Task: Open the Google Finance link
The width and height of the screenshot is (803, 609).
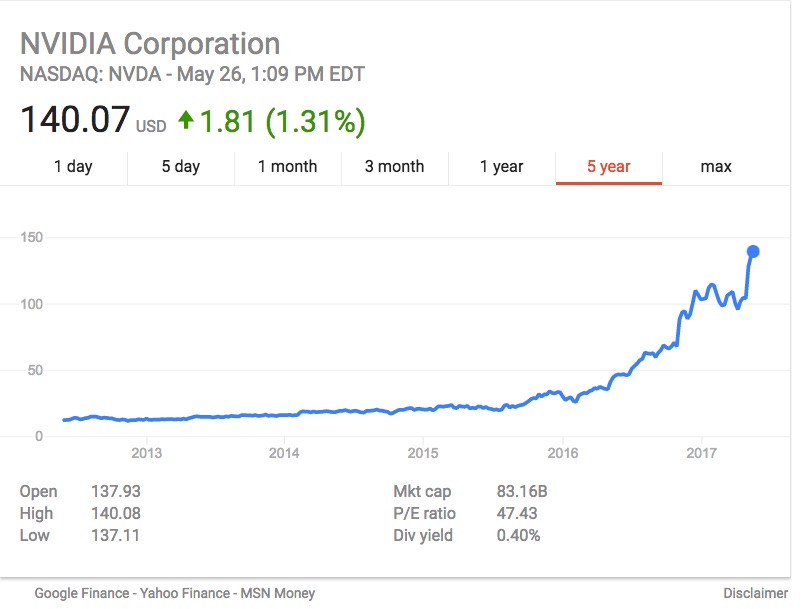Action: click(x=82, y=593)
